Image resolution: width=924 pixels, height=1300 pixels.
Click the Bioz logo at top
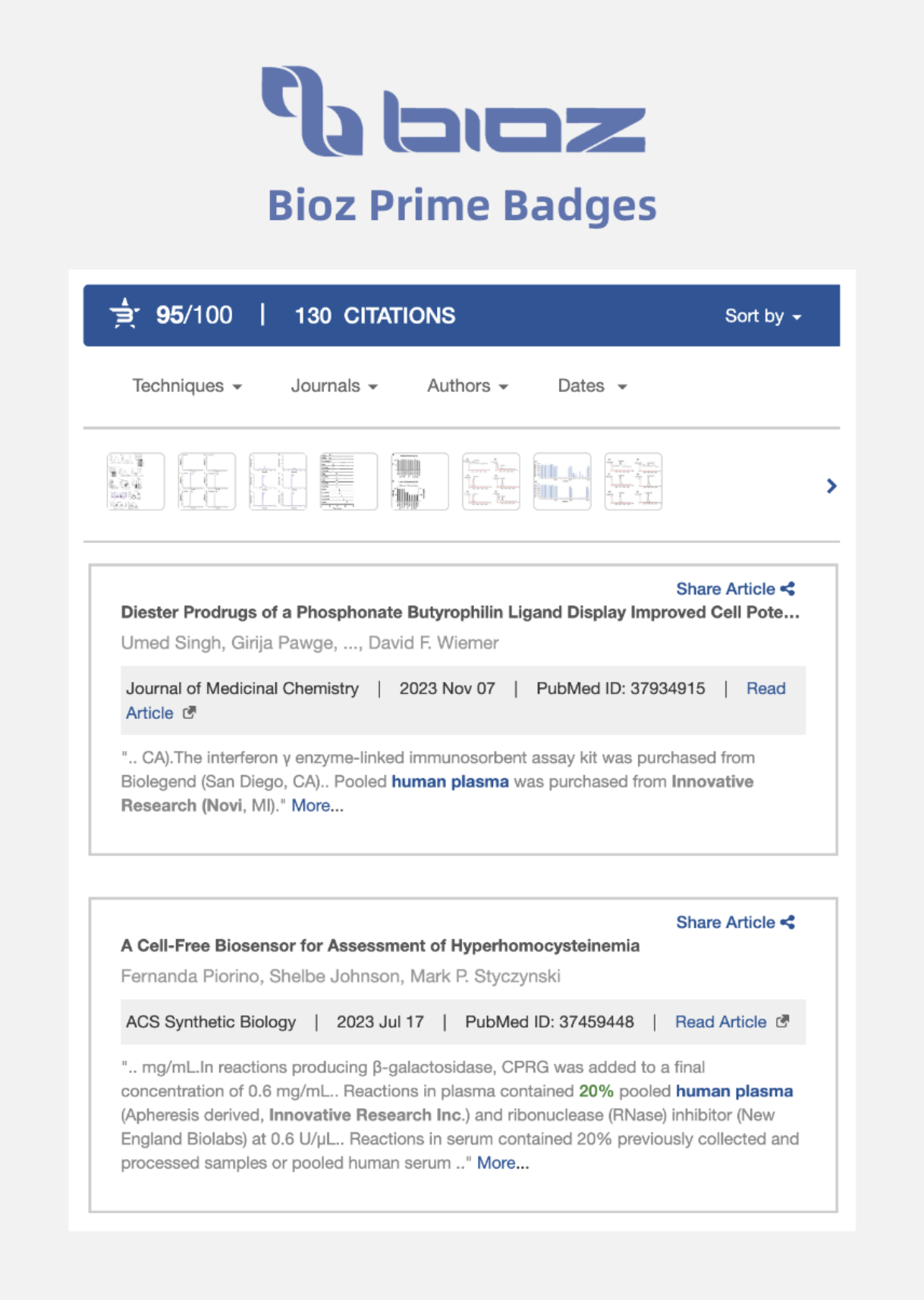tap(454, 111)
